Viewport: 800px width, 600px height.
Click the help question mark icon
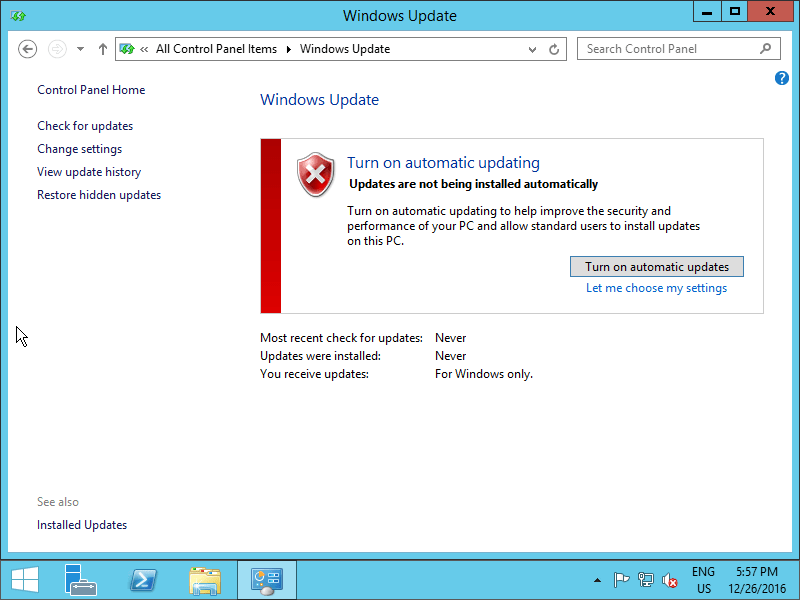coord(781,78)
